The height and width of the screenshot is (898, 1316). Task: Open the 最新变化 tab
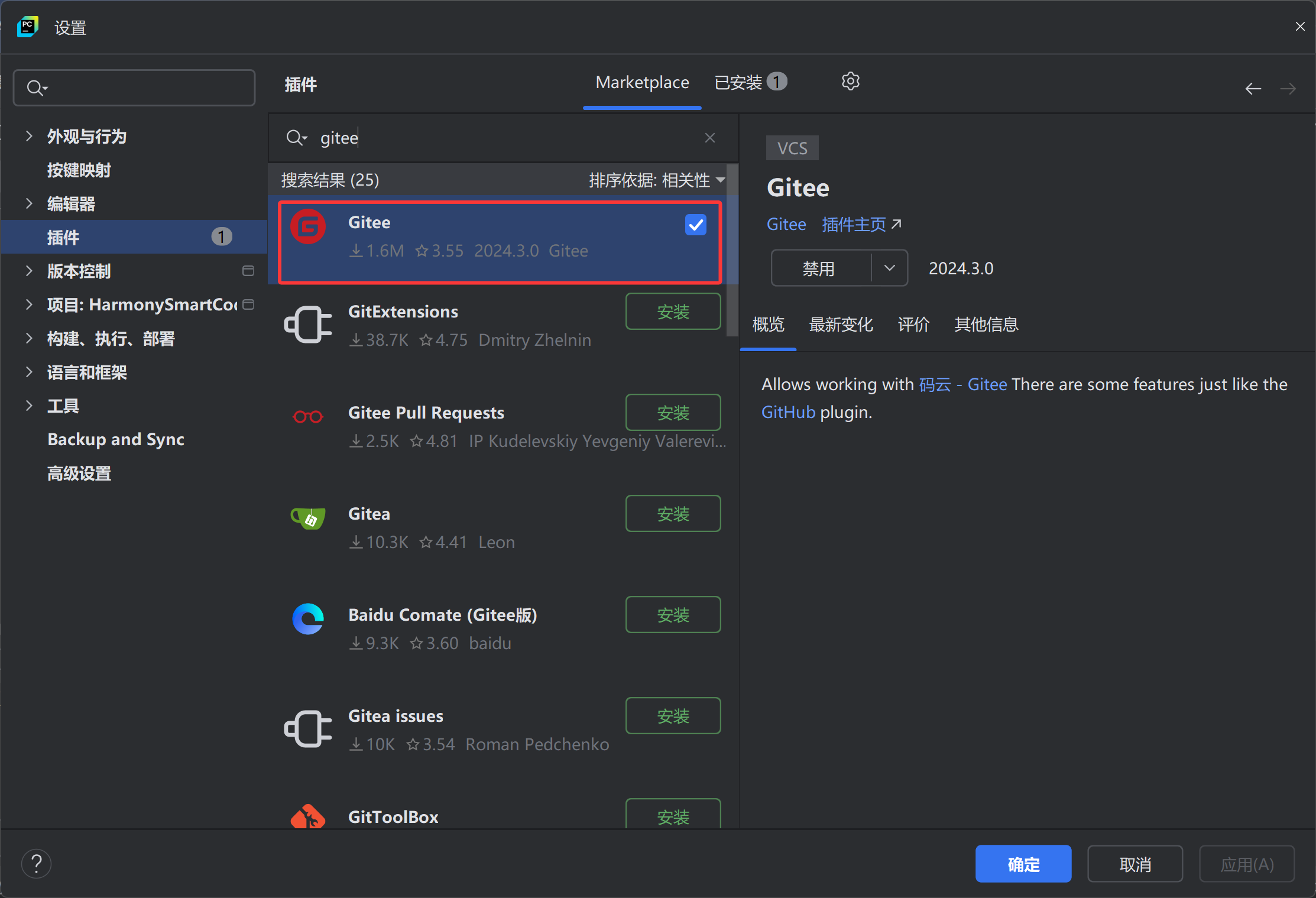[841, 325]
